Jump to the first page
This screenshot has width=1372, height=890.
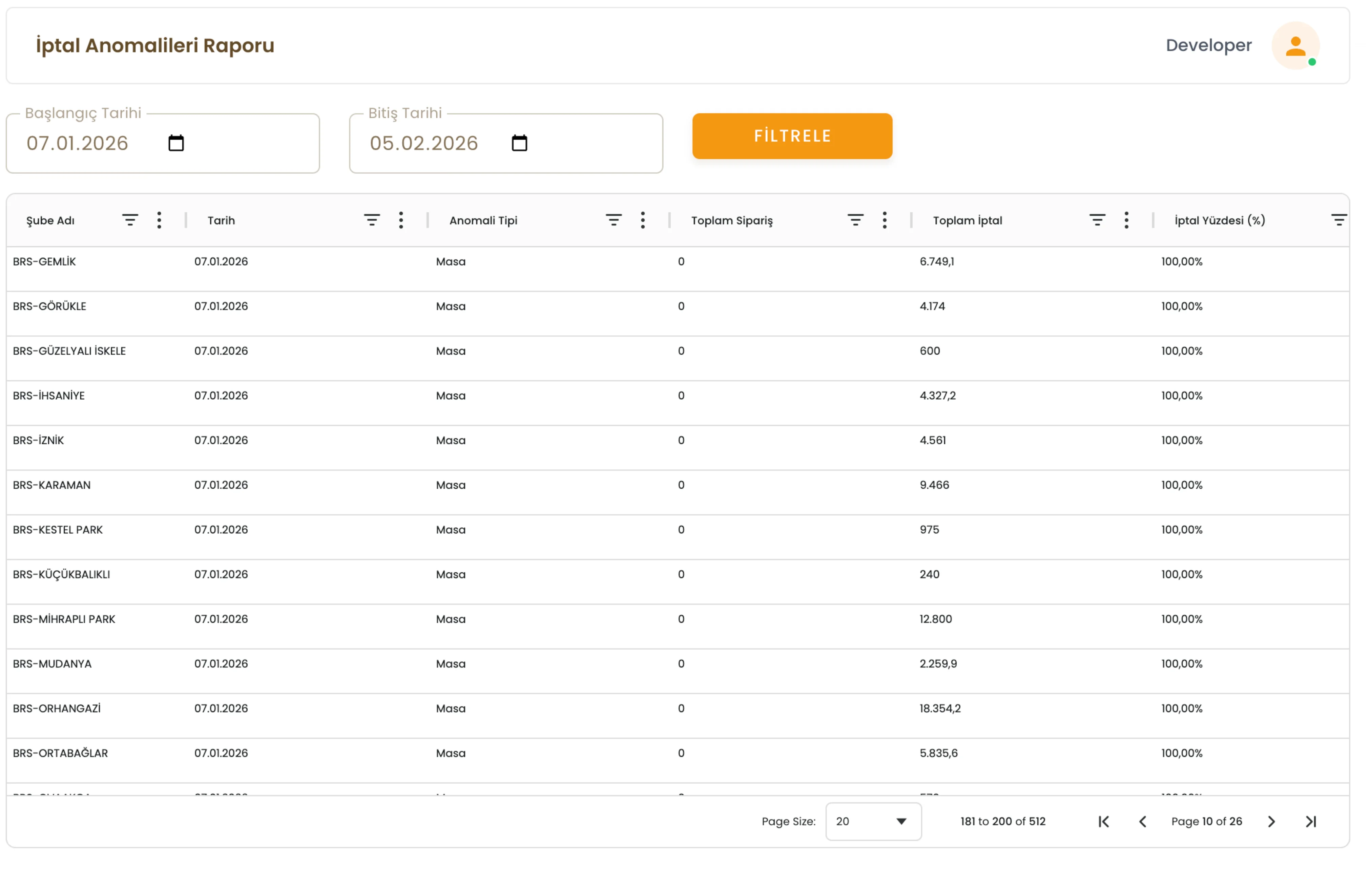tap(1103, 821)
